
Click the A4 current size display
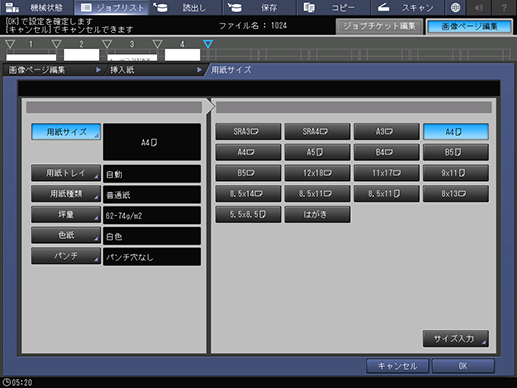(152, 142)
